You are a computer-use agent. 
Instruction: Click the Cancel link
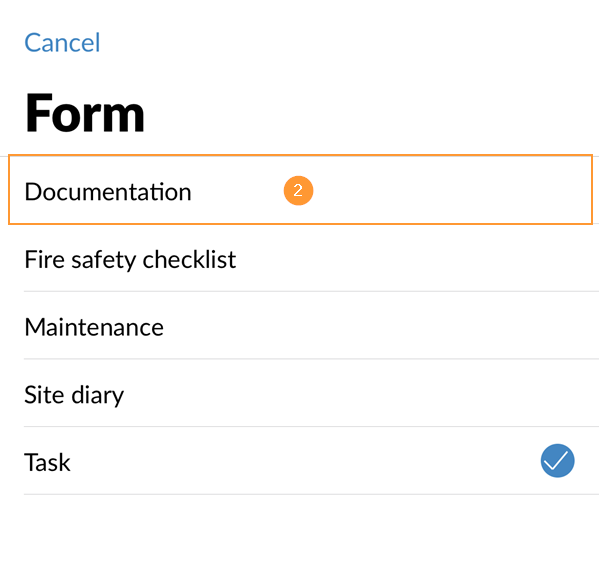point(62,42)
